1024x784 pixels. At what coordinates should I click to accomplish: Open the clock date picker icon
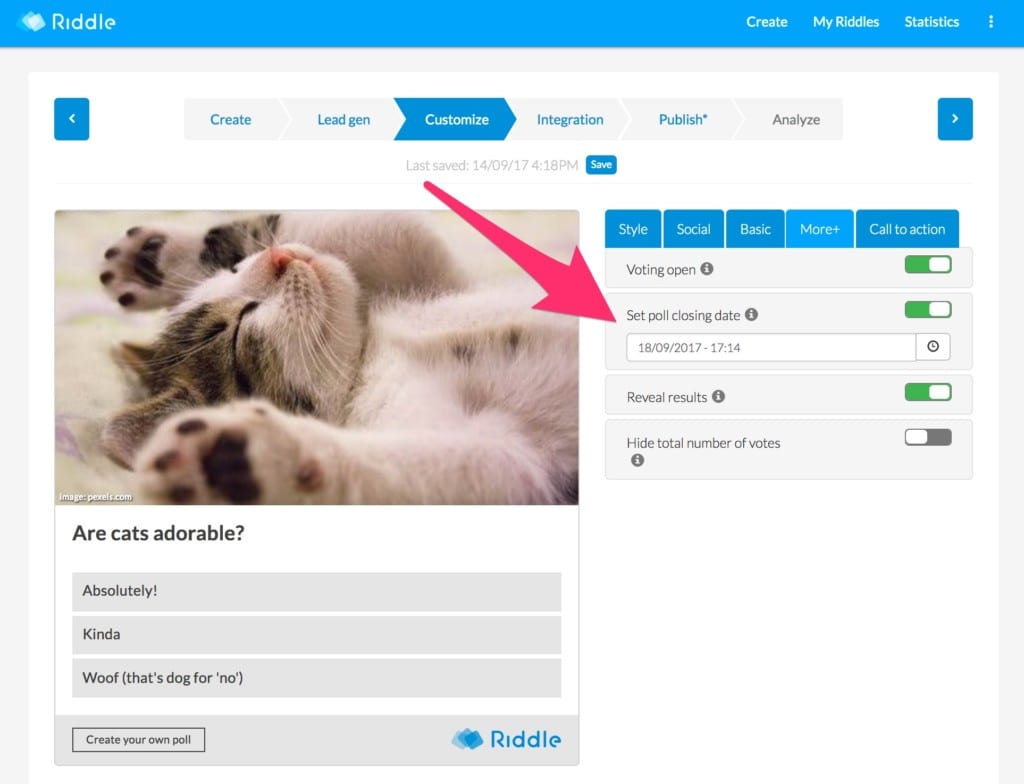pyautogui.click(x=933, y=346)
